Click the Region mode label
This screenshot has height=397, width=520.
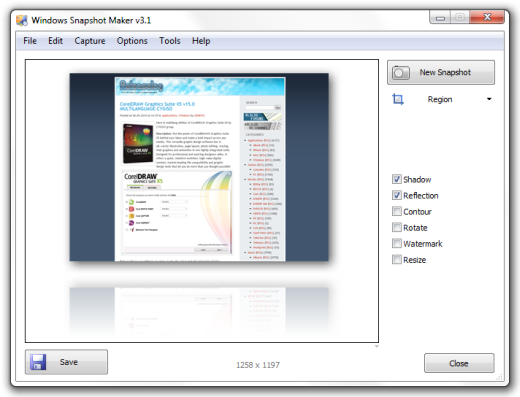point(440,99)
